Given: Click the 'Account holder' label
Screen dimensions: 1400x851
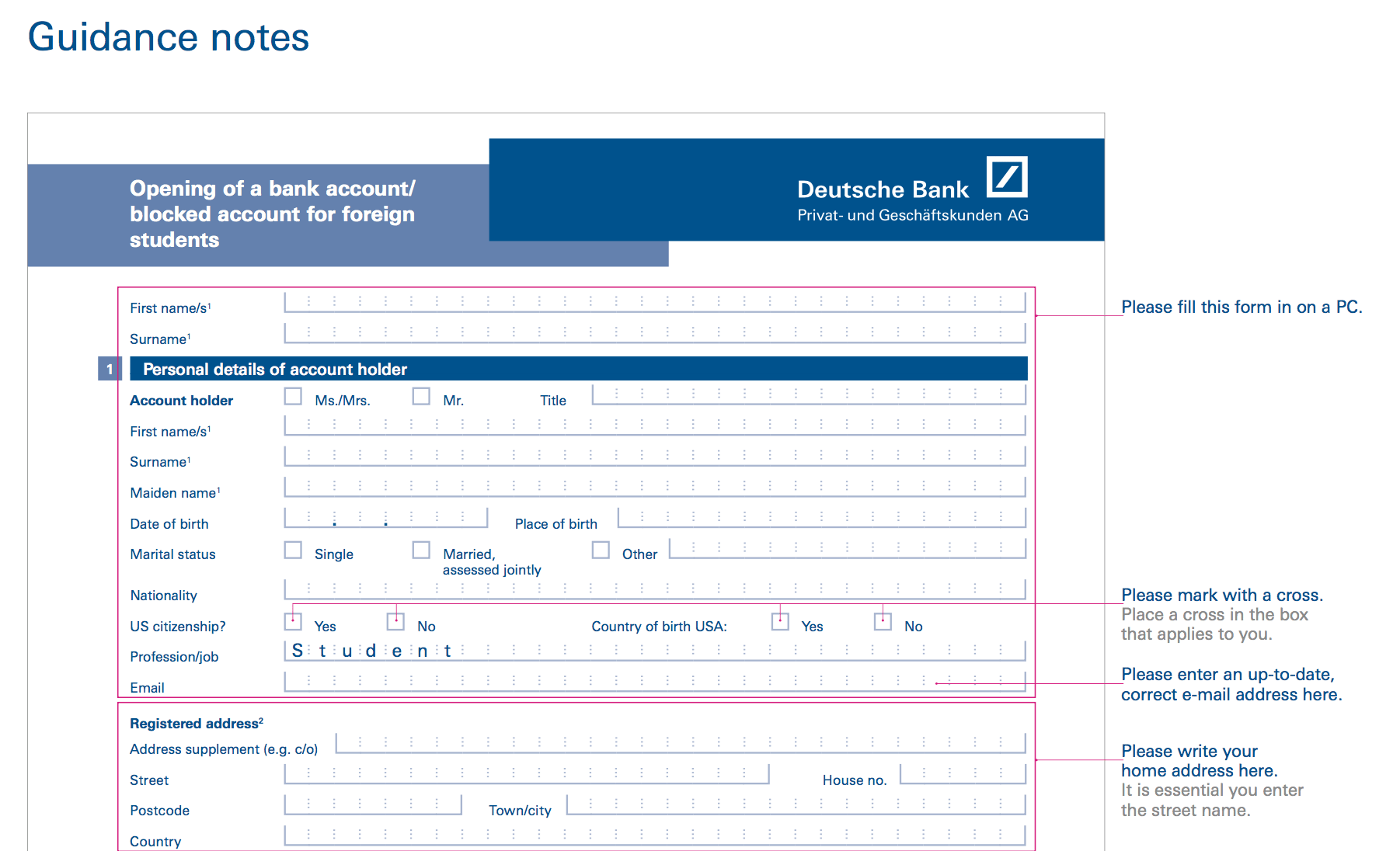Looking at the screenshot, I should click(x=181, y=401).
